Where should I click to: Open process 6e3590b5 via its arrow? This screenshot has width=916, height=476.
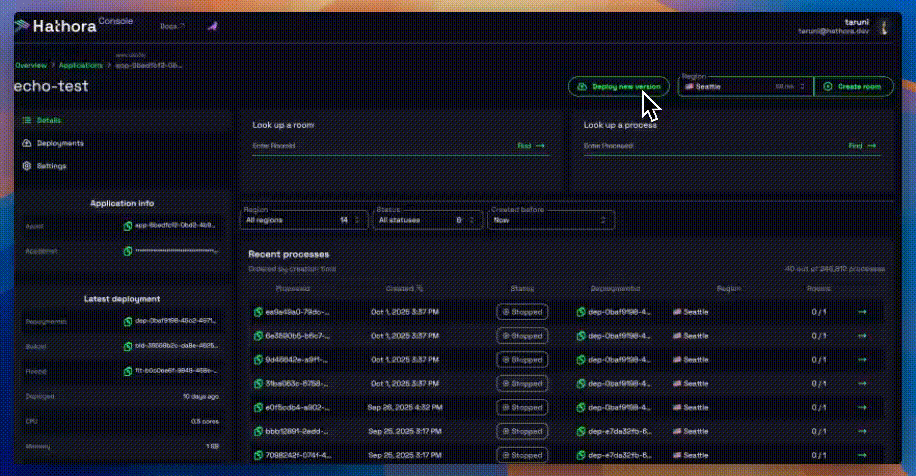862,336
